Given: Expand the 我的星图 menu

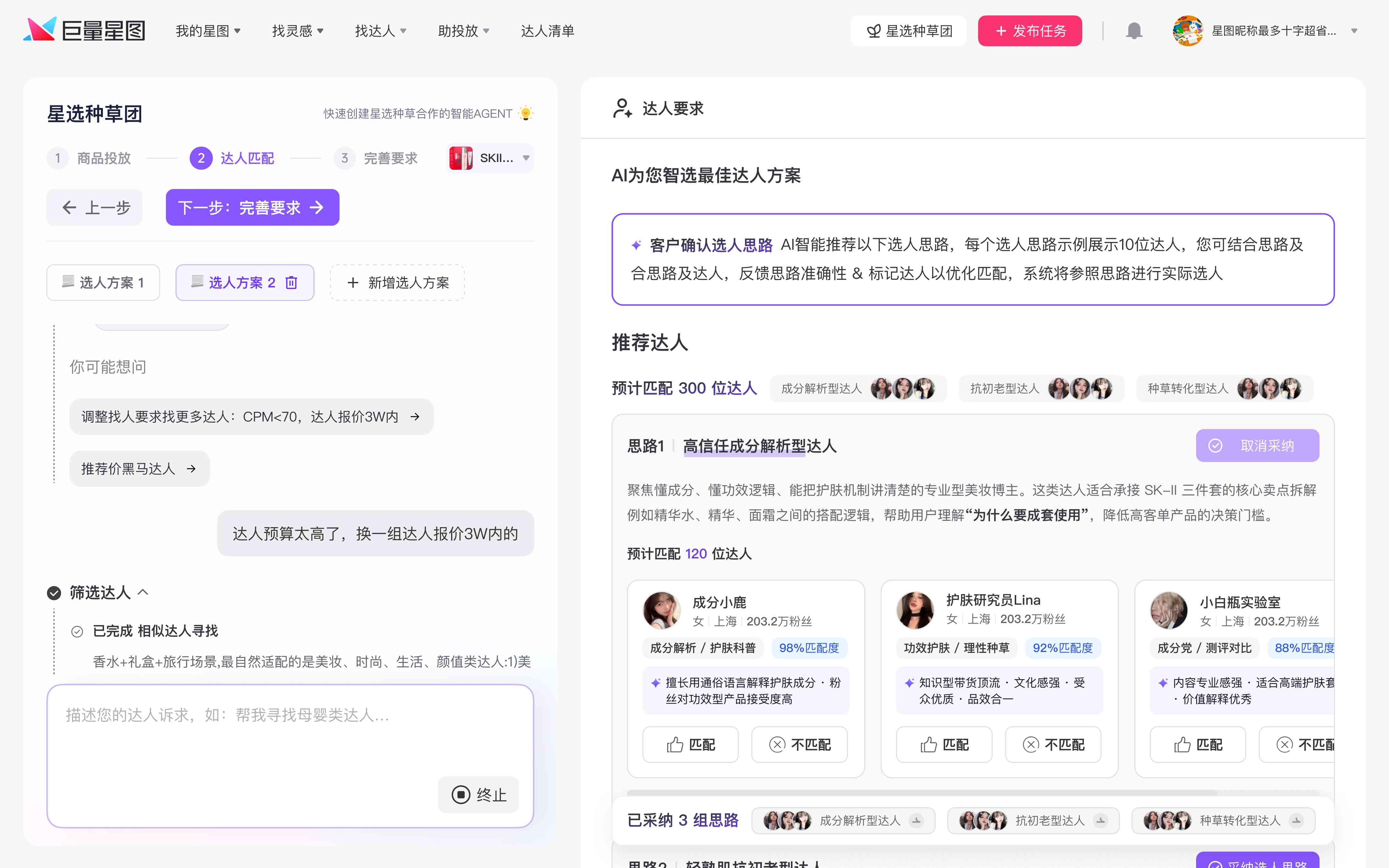Looking at the screenshot, I should pos(208,31).
